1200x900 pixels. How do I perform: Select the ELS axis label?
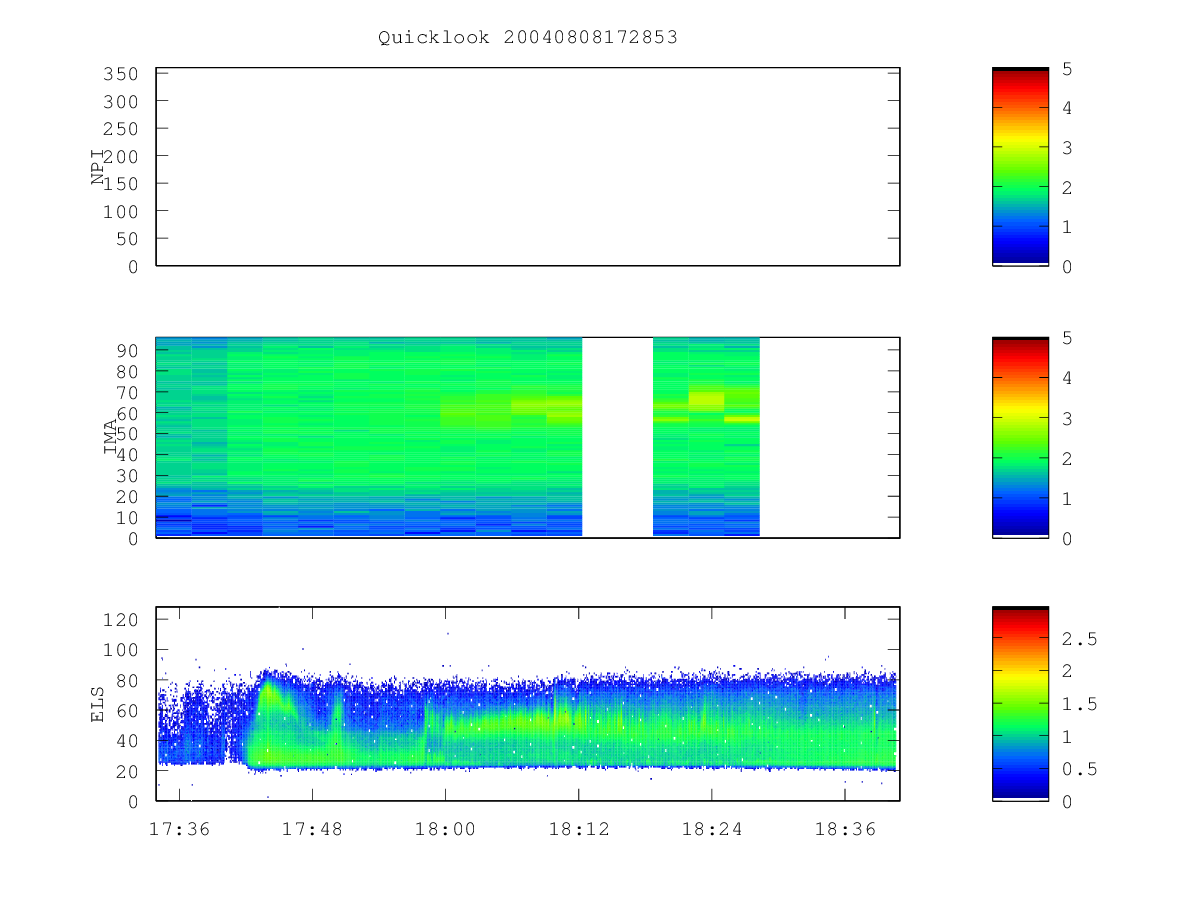[98, 704]
